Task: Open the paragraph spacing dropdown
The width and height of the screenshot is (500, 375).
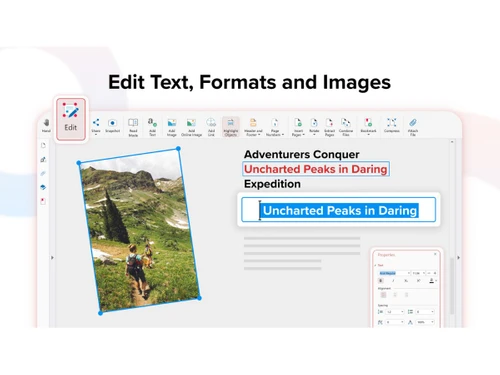Action: pos(425,312)
